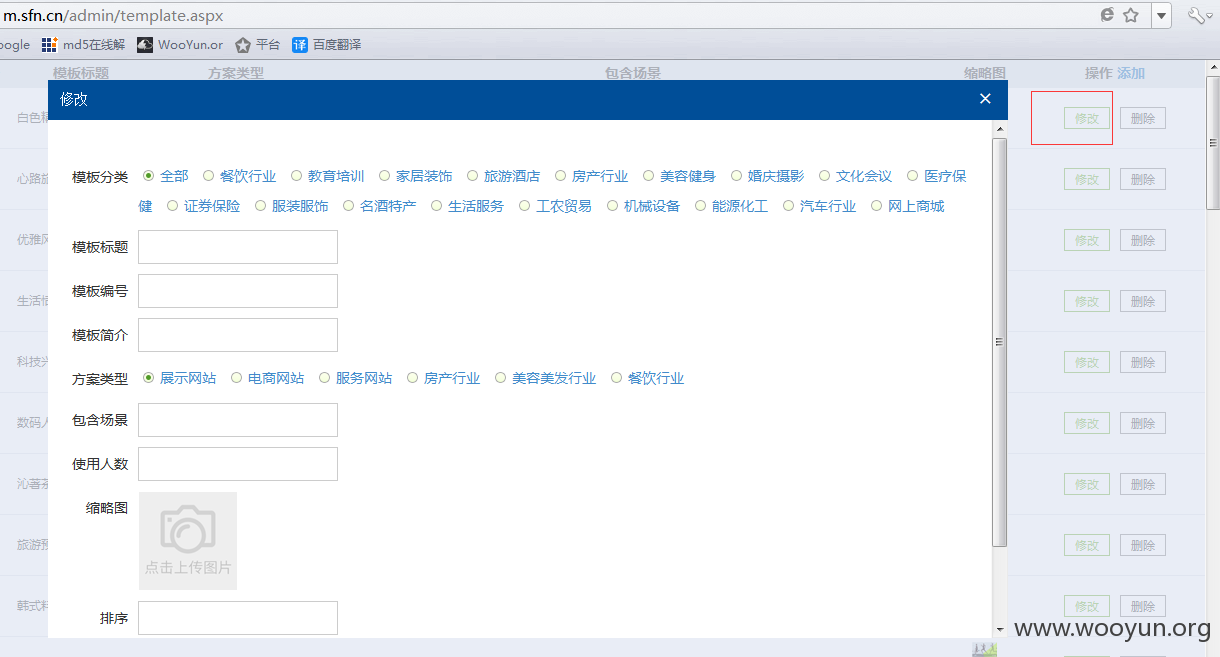Focus the 模板标题 input field
The height and width of the screenshot is (657, 1220).
238,247
